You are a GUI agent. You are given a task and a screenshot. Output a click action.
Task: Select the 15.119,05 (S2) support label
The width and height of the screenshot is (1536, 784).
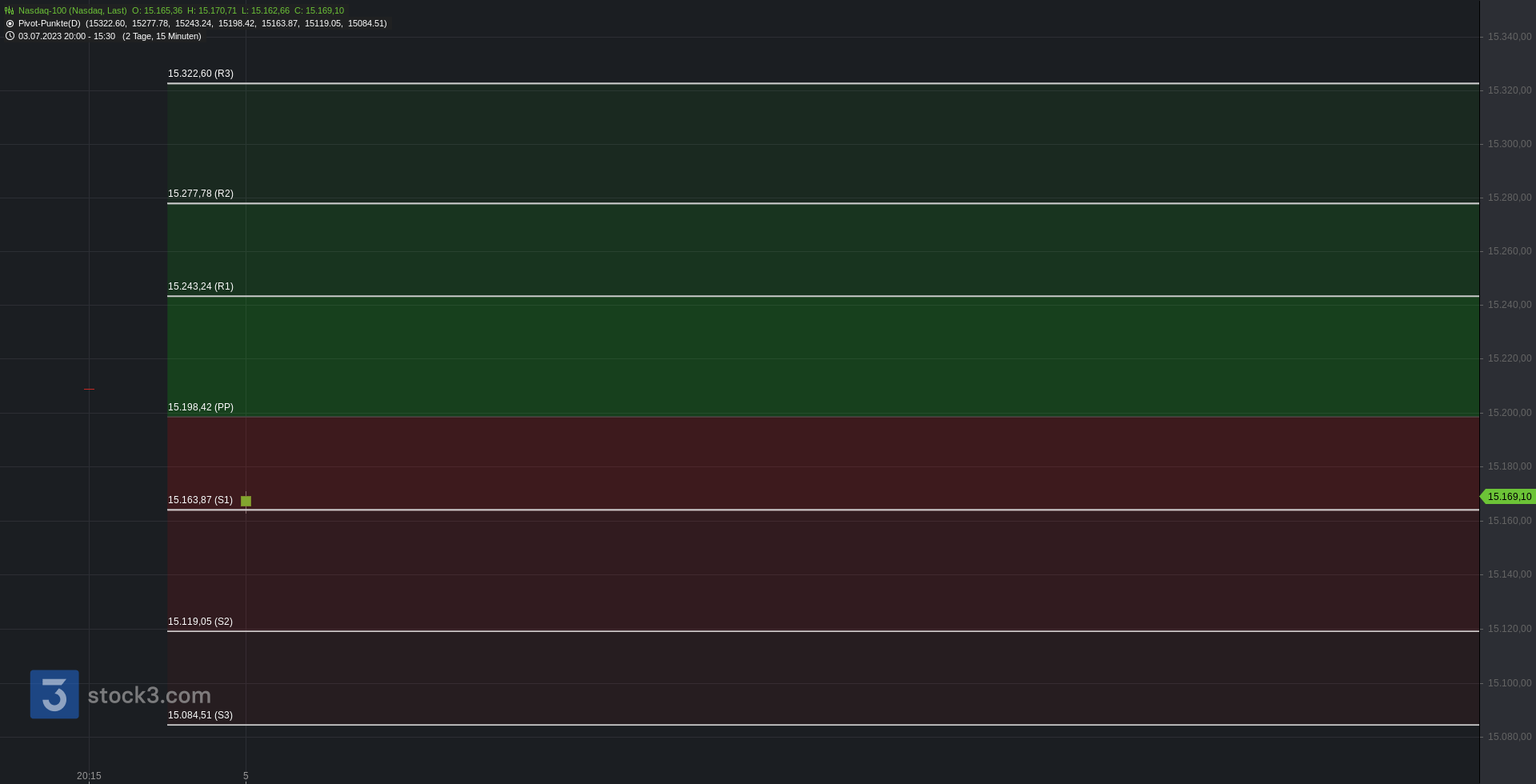pos(200,622)
